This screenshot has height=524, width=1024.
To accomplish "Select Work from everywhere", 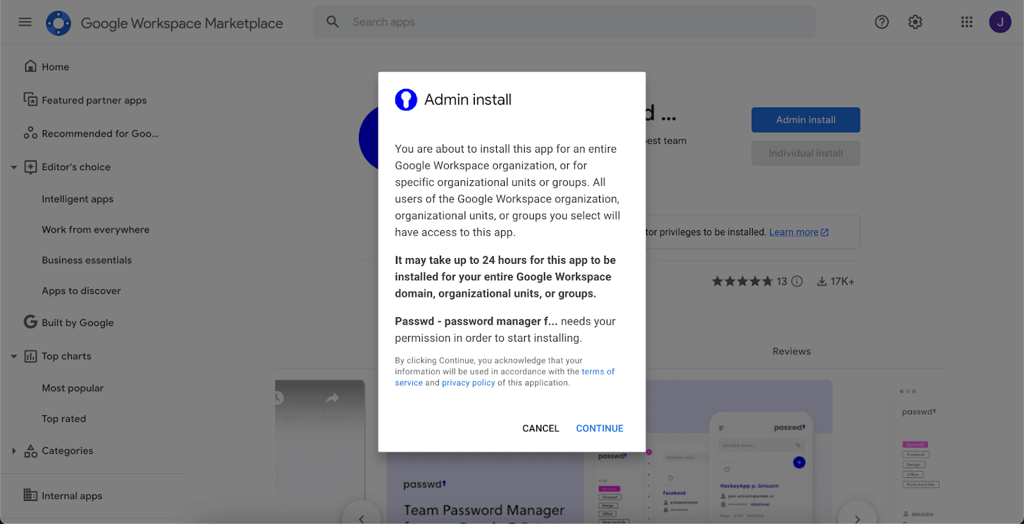I will (x=95, y=230).
